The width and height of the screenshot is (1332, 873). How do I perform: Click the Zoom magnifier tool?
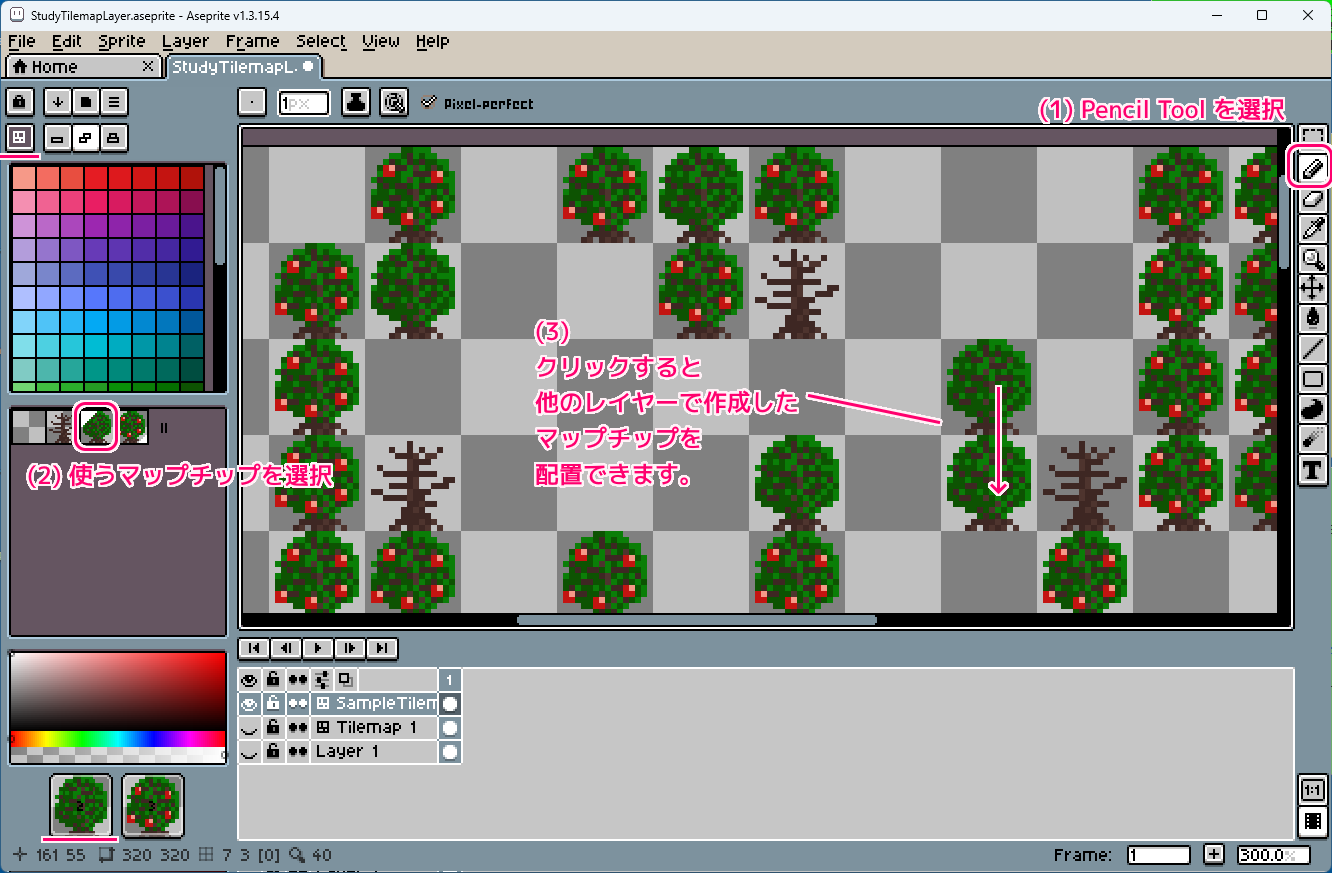(1313, 259)
